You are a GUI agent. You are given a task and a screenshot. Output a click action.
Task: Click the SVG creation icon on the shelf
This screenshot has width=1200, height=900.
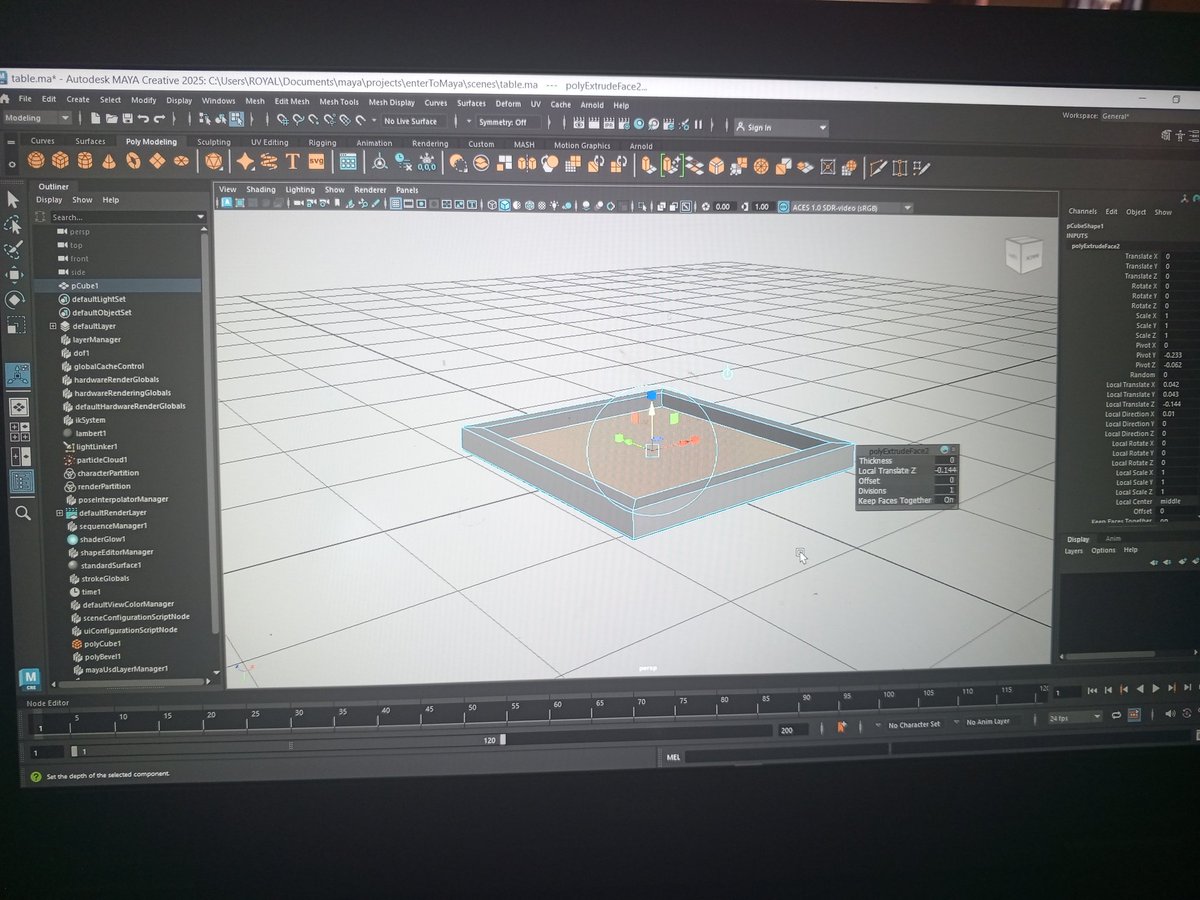click(x=316, y=163)
